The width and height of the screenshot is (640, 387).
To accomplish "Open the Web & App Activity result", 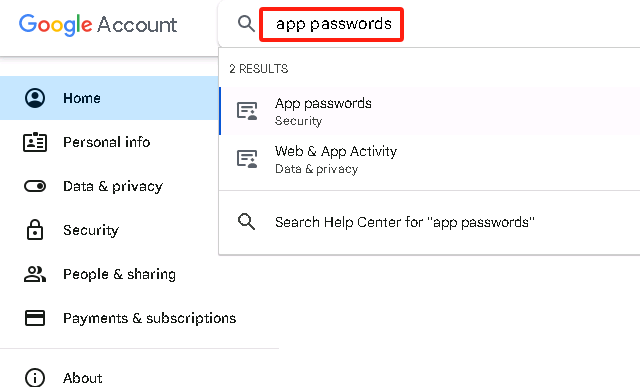I will pos(429,159).
